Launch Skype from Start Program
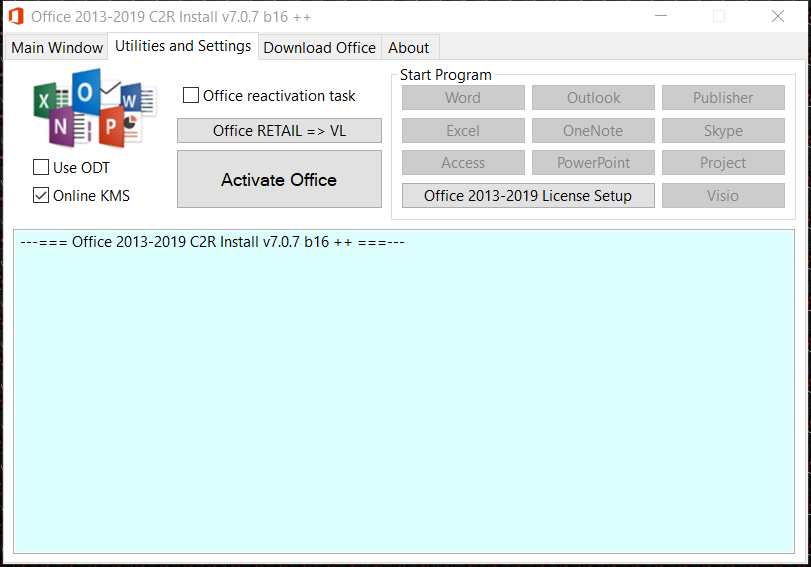The width and height of the screenshot is (811, 567). [723, 130]
